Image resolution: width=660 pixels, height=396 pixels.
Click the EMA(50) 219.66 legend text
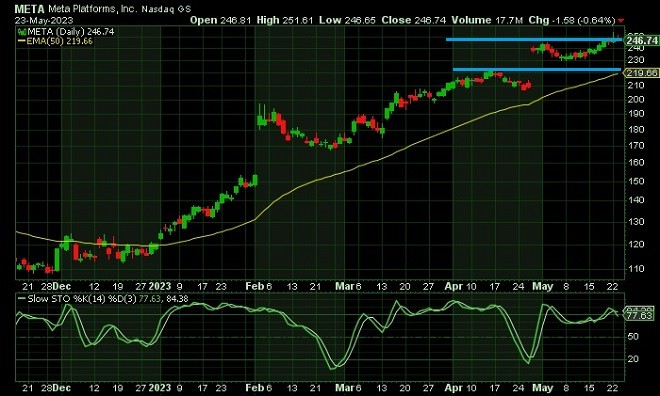click(x=59, y=41)
